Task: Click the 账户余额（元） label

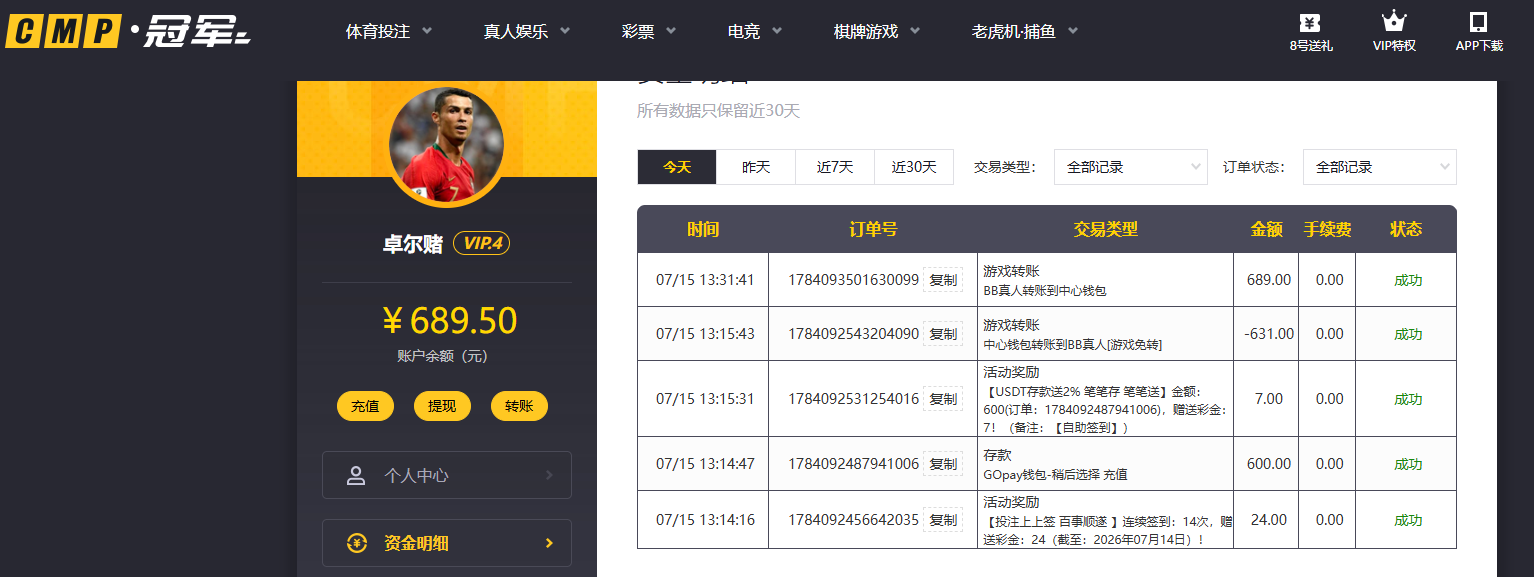Action: [x=442, y=356]
